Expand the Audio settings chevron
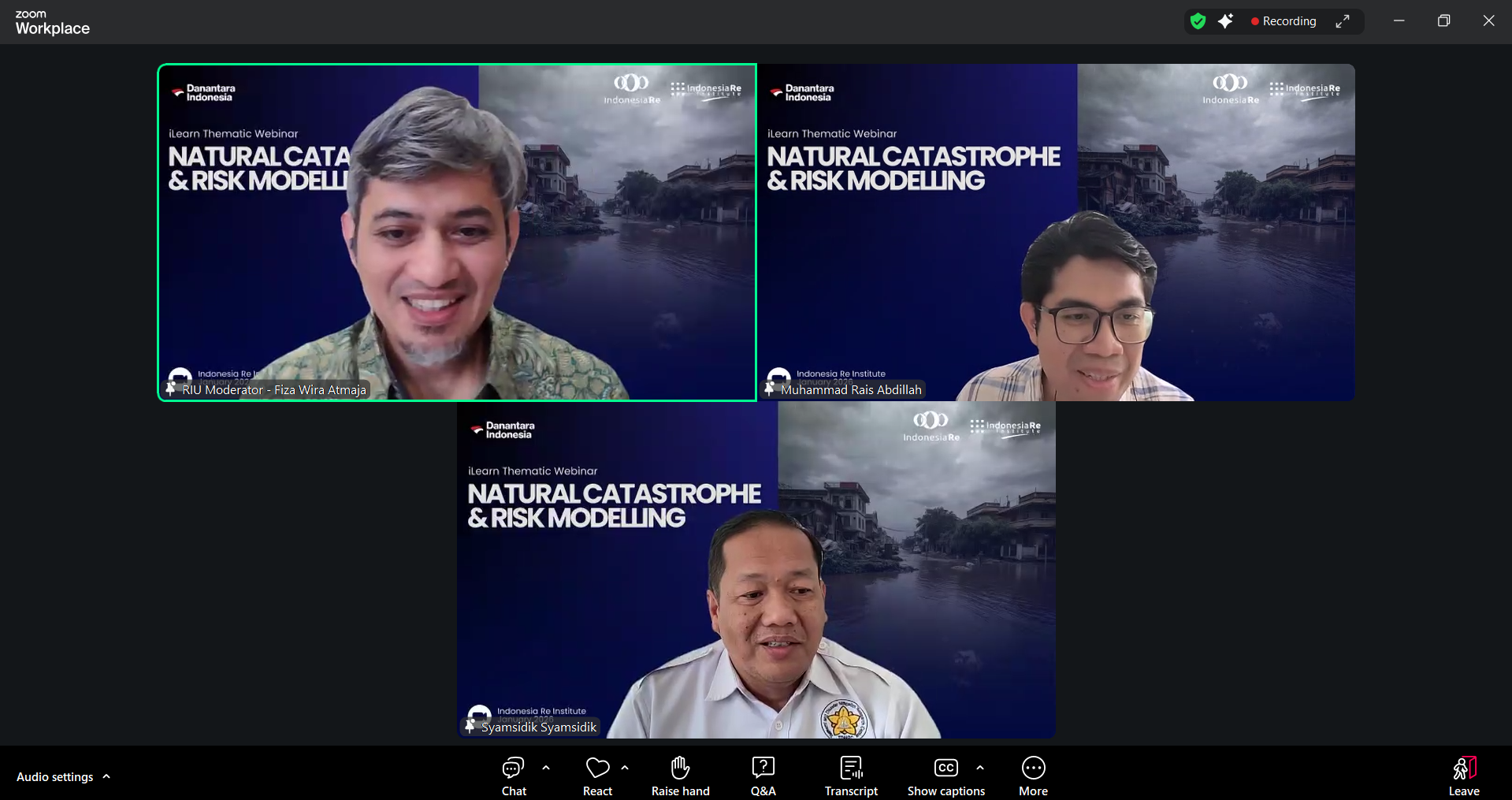This screenshot has height=800, width=1512. [x=106, y=776]
